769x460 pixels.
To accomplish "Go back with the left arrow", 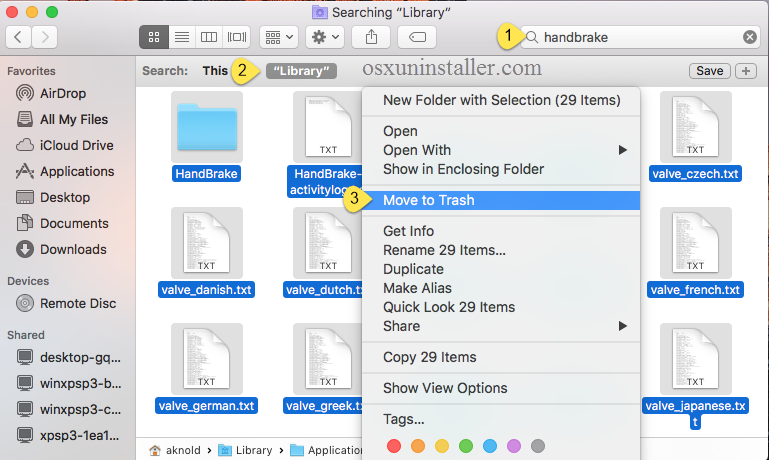I will click(19, 37).
